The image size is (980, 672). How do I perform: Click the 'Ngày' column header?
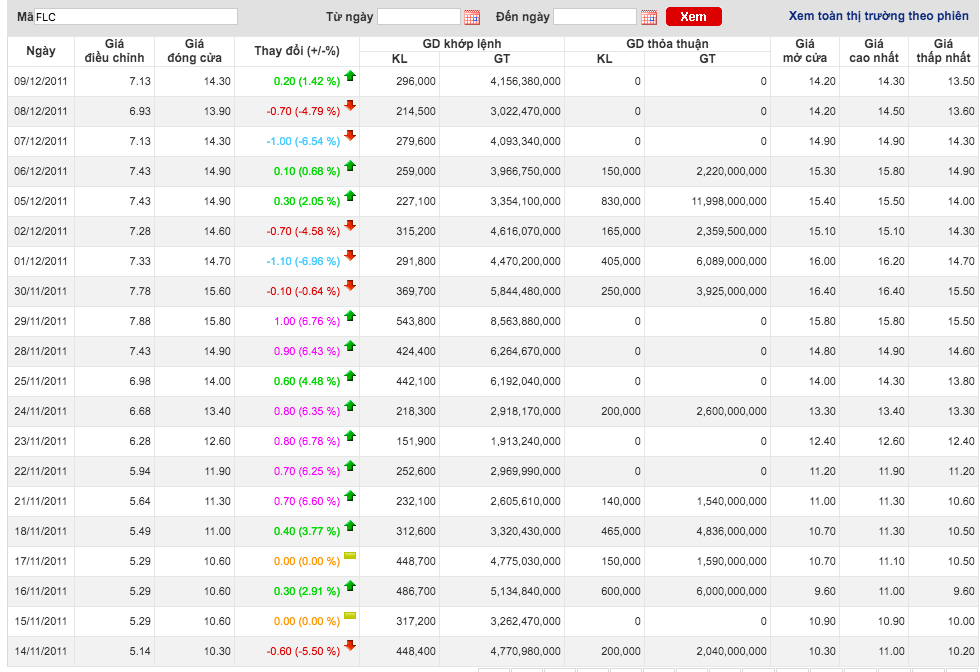pos(41,51)
